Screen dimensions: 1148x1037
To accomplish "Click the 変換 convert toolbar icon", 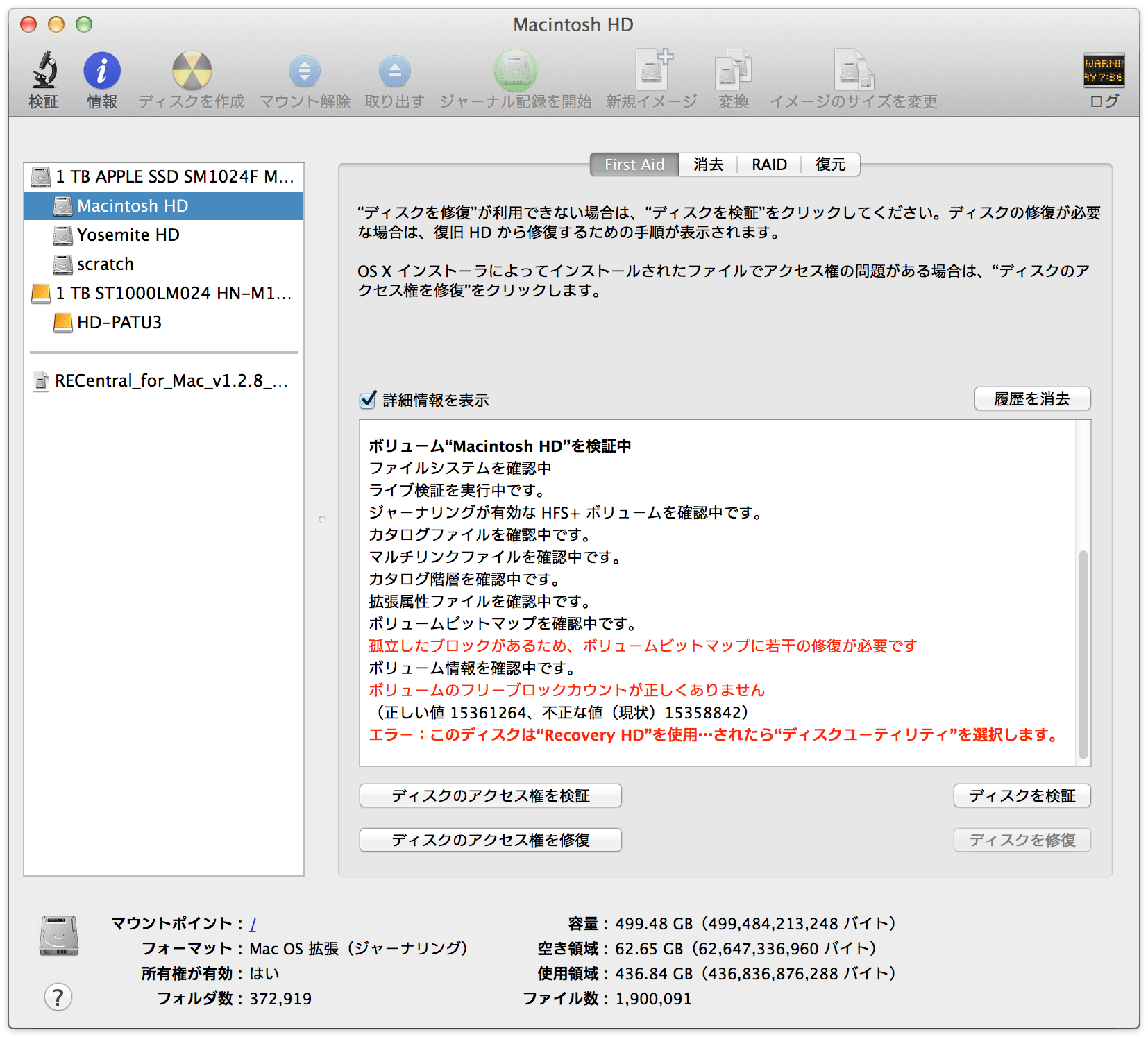I will point(734,69).
